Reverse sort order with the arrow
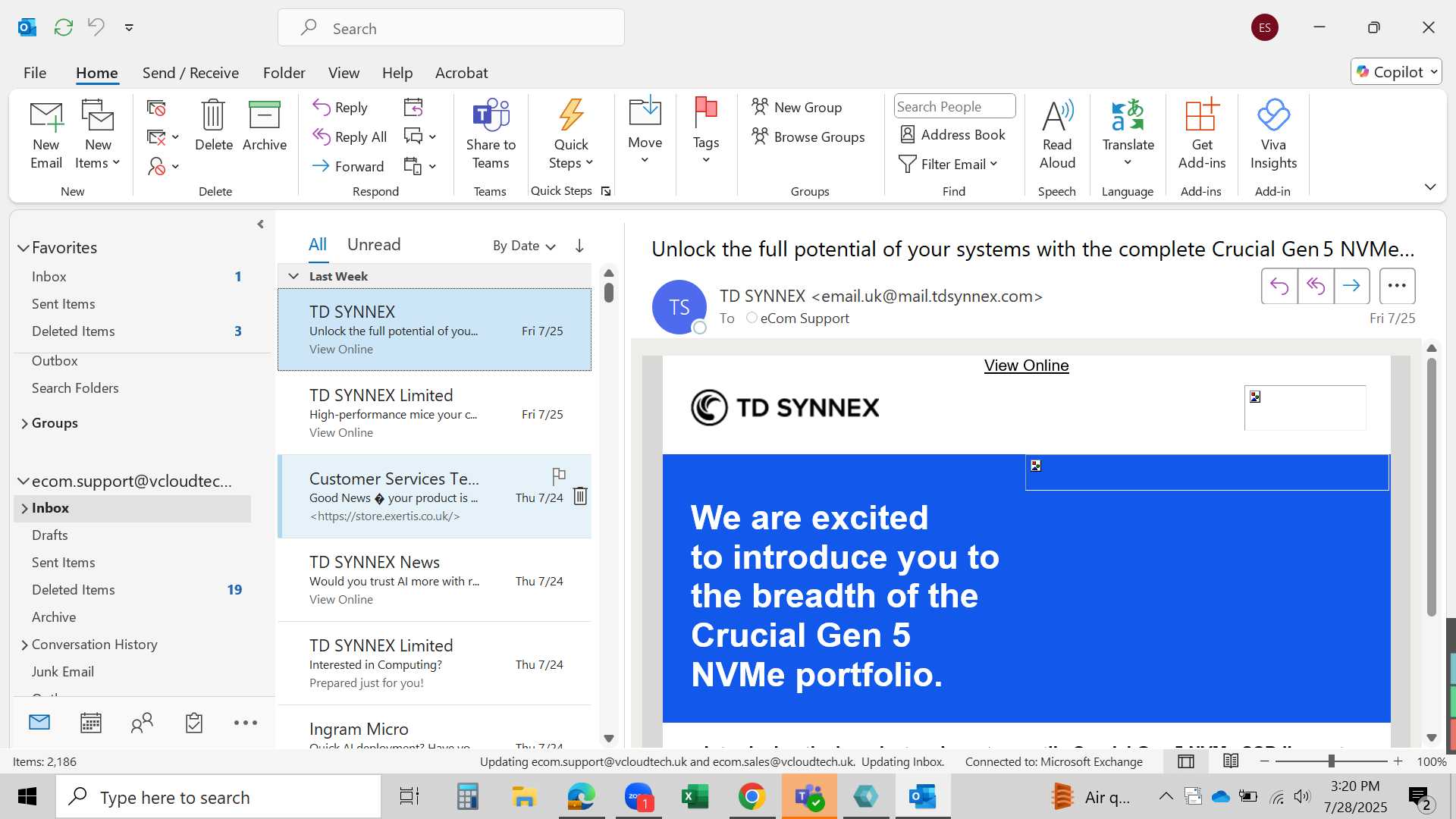1456x819 pixels. tap(579, 246)
